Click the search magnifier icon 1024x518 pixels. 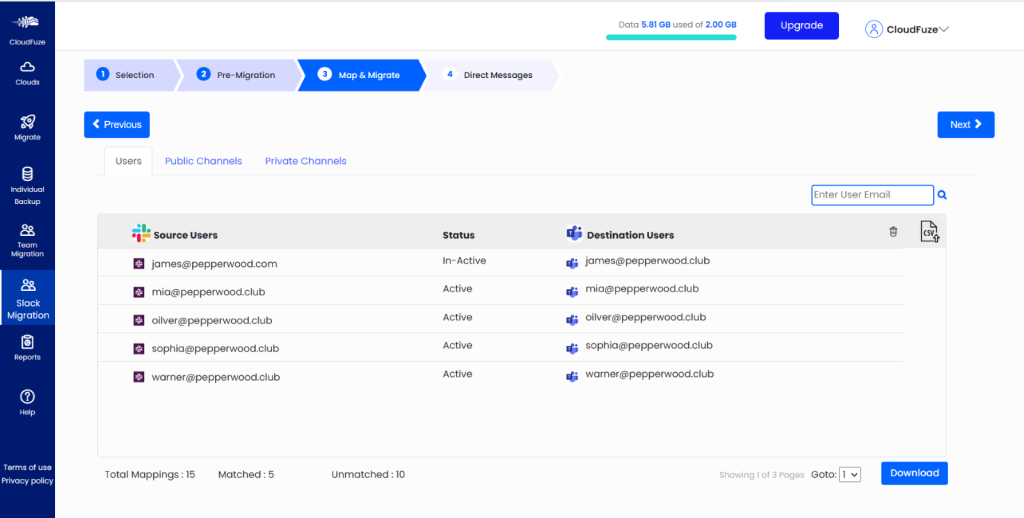click(942, 195)
